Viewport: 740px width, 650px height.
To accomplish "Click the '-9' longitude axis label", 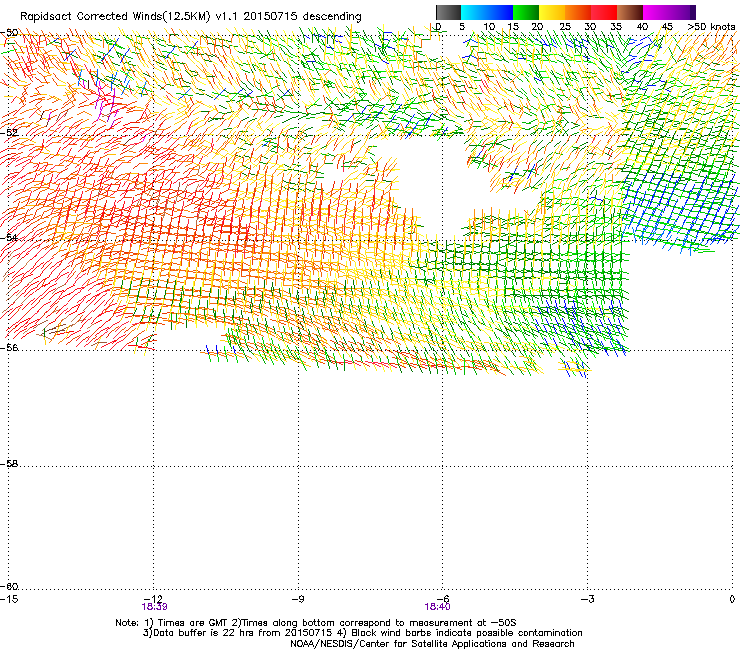I will (297, 599).
